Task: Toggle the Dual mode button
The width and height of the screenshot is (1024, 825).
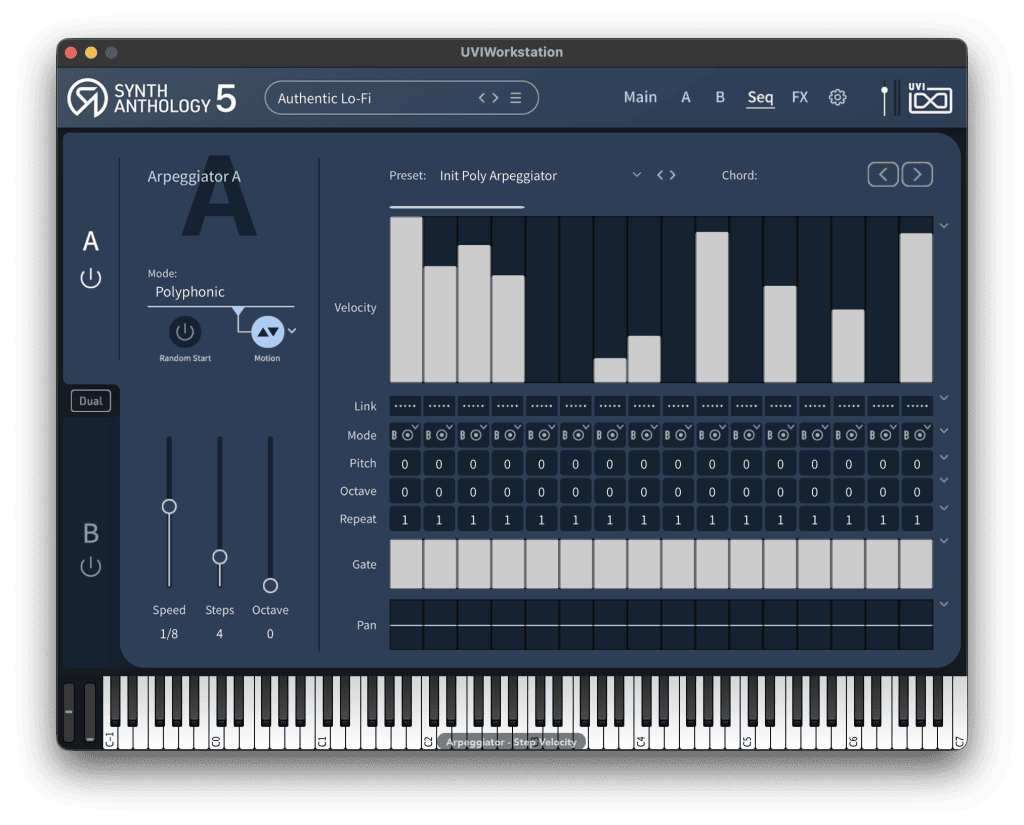Action: [91, 401]
